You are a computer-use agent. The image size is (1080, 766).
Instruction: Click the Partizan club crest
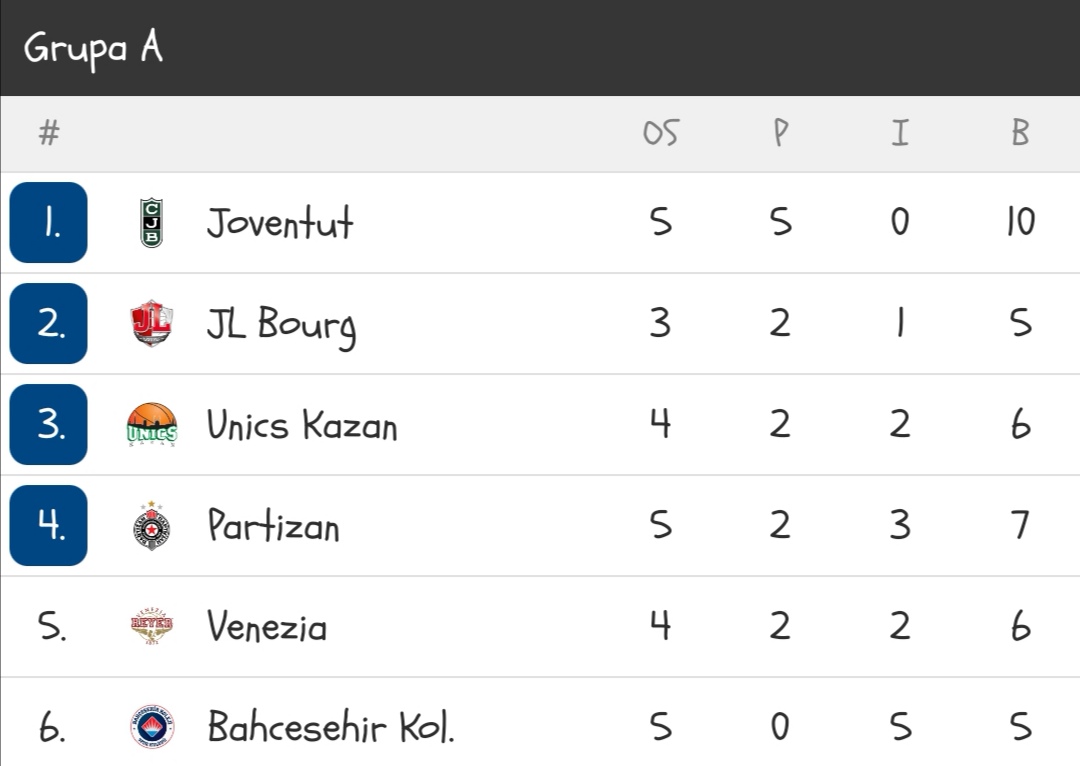point(152,526)
